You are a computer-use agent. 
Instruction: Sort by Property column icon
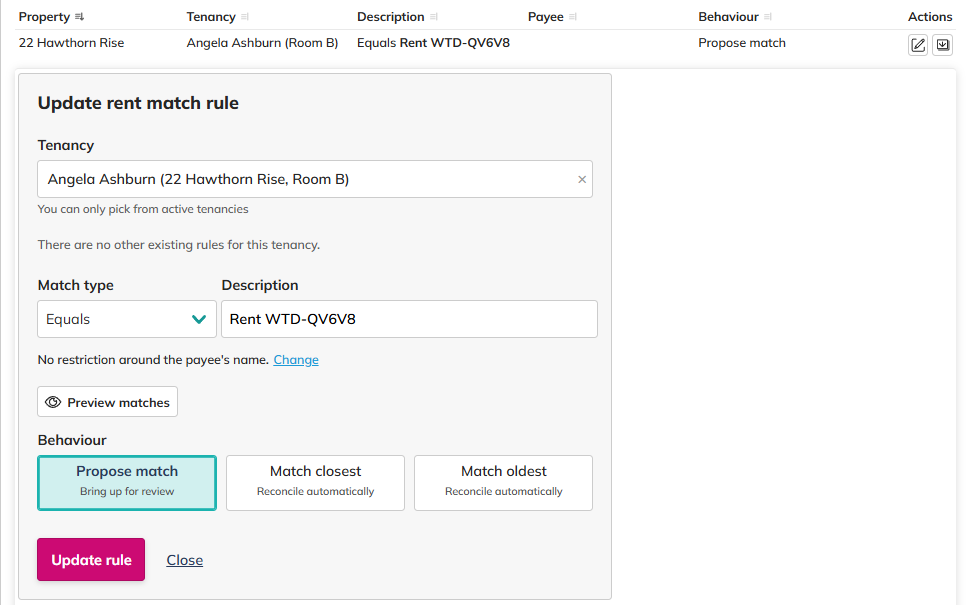click(80, 17)
